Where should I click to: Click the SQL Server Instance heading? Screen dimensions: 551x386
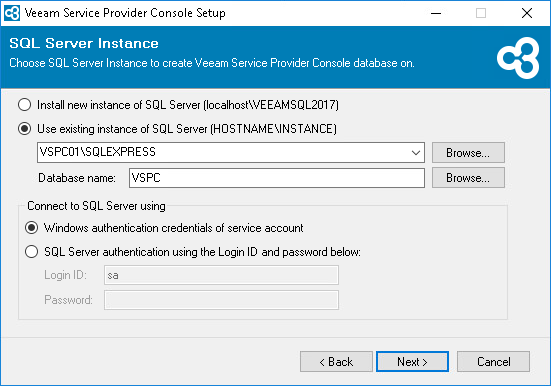pos(84,43)
